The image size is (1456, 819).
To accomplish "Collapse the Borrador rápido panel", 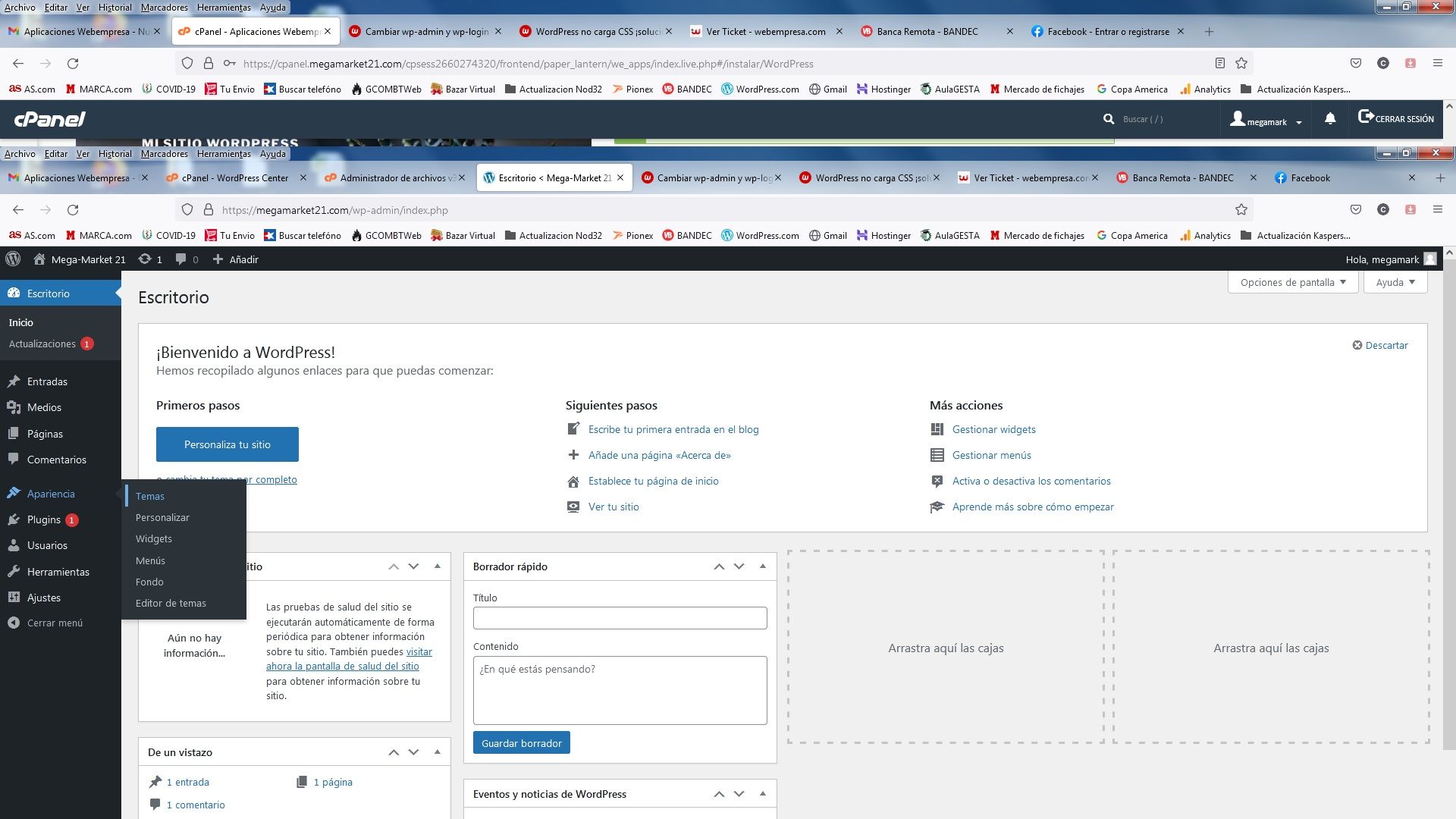I will 763,566.
